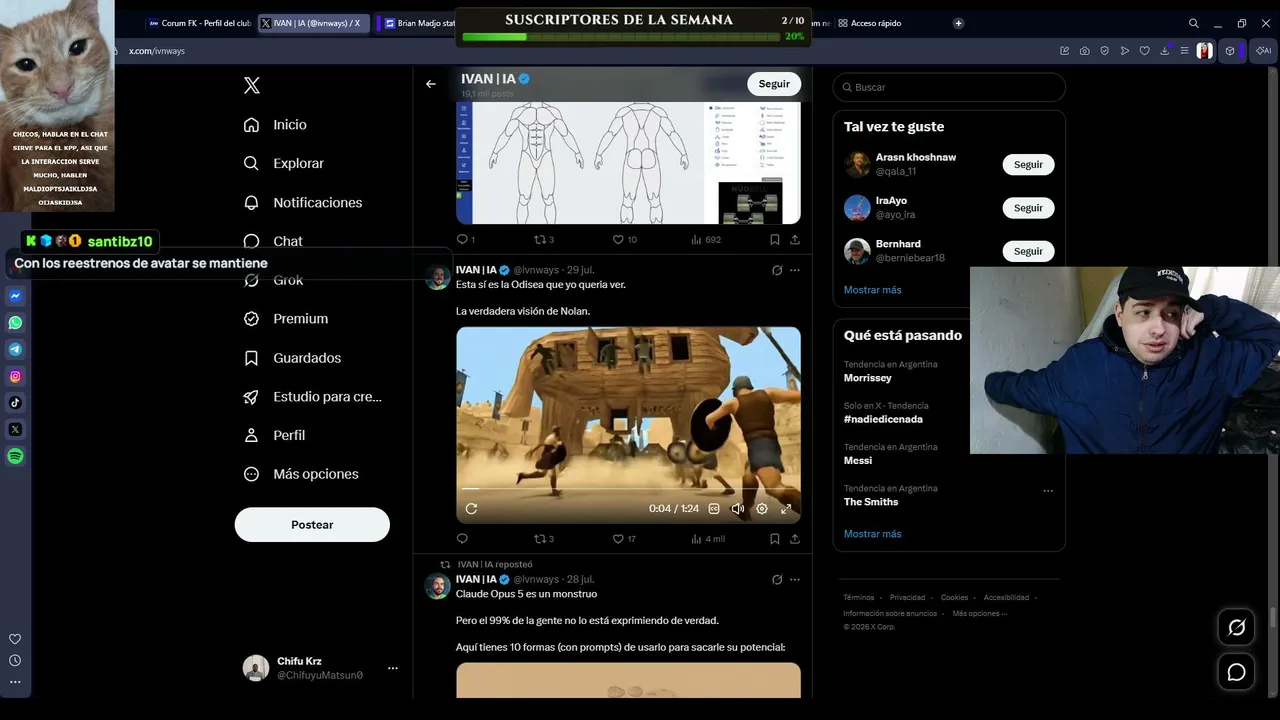Open Explorar in X navigation
This screenshot has width=1280, height=720.
(x=284, y=164)
